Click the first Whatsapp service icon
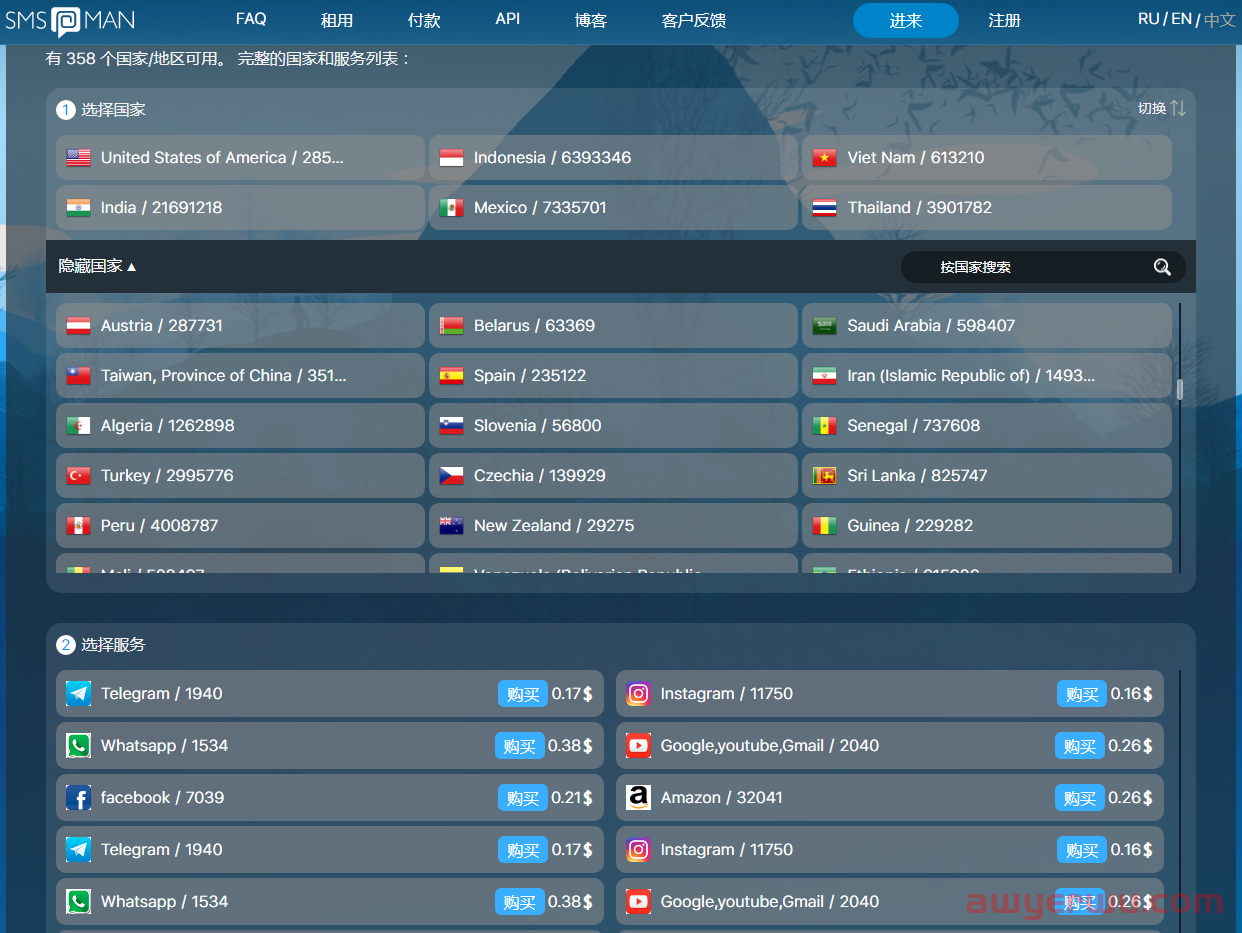The image size is (1242, 933). pos(78,746)
